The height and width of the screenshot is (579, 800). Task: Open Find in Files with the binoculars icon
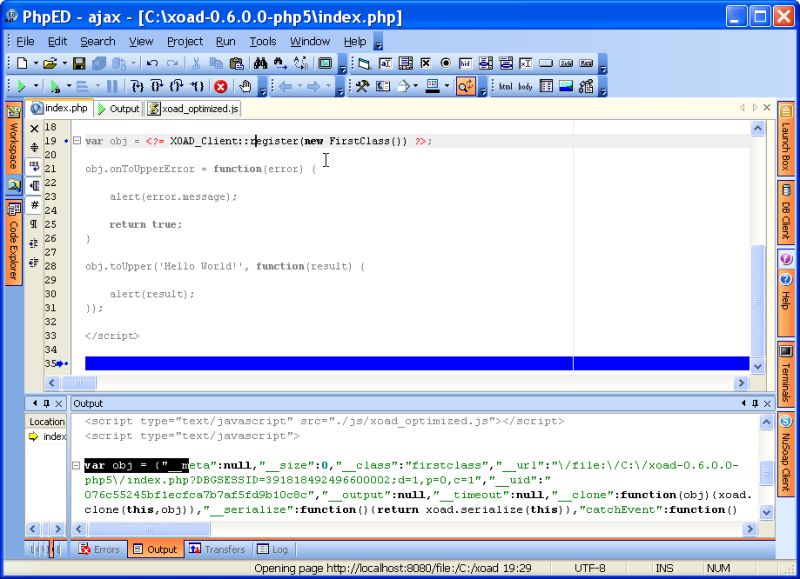pyautogui.click(x=263, y=62)
